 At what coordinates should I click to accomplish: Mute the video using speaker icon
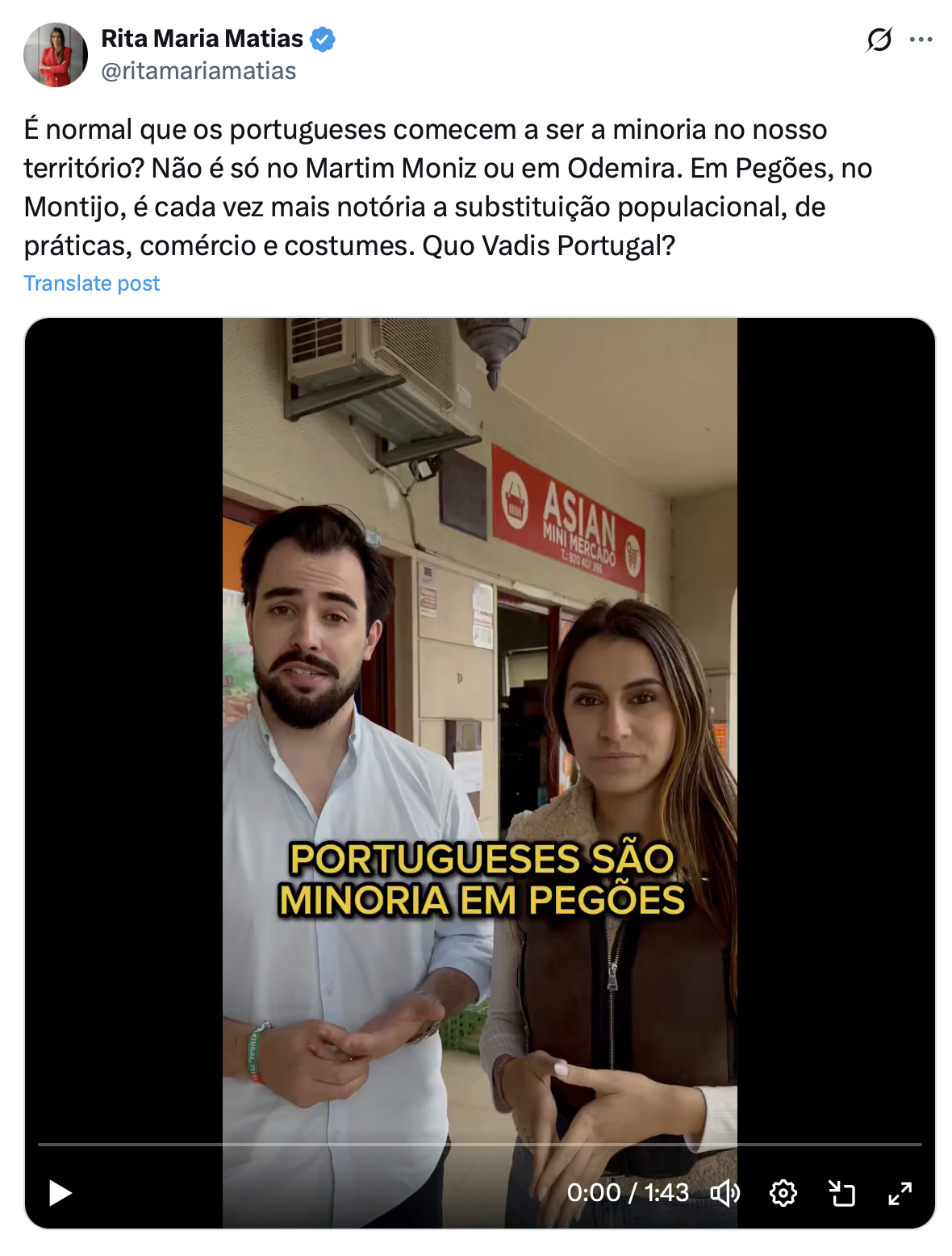(724, 1192)
